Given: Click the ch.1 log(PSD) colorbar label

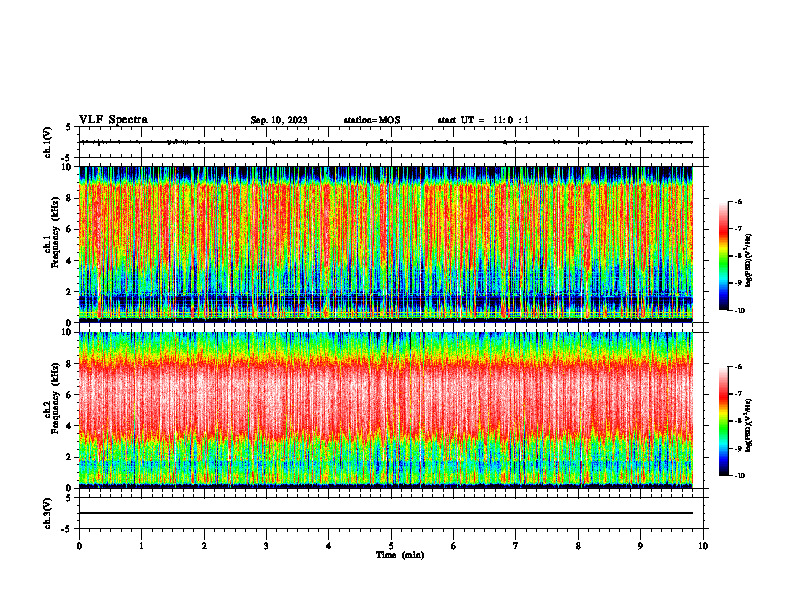Looking at the screenshot, I should coord(749,261).
